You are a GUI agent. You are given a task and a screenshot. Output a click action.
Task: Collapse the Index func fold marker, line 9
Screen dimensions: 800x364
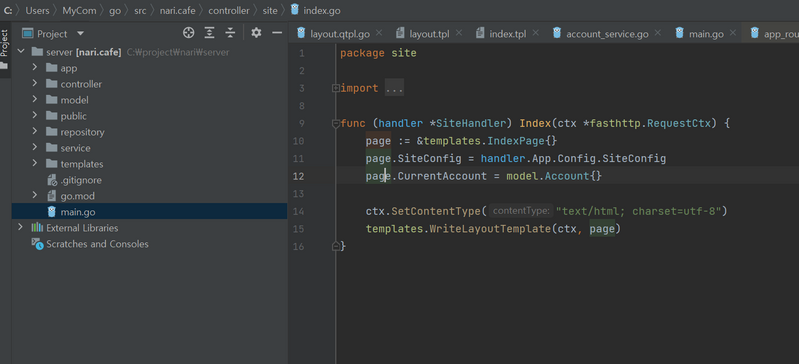[335, 124]
